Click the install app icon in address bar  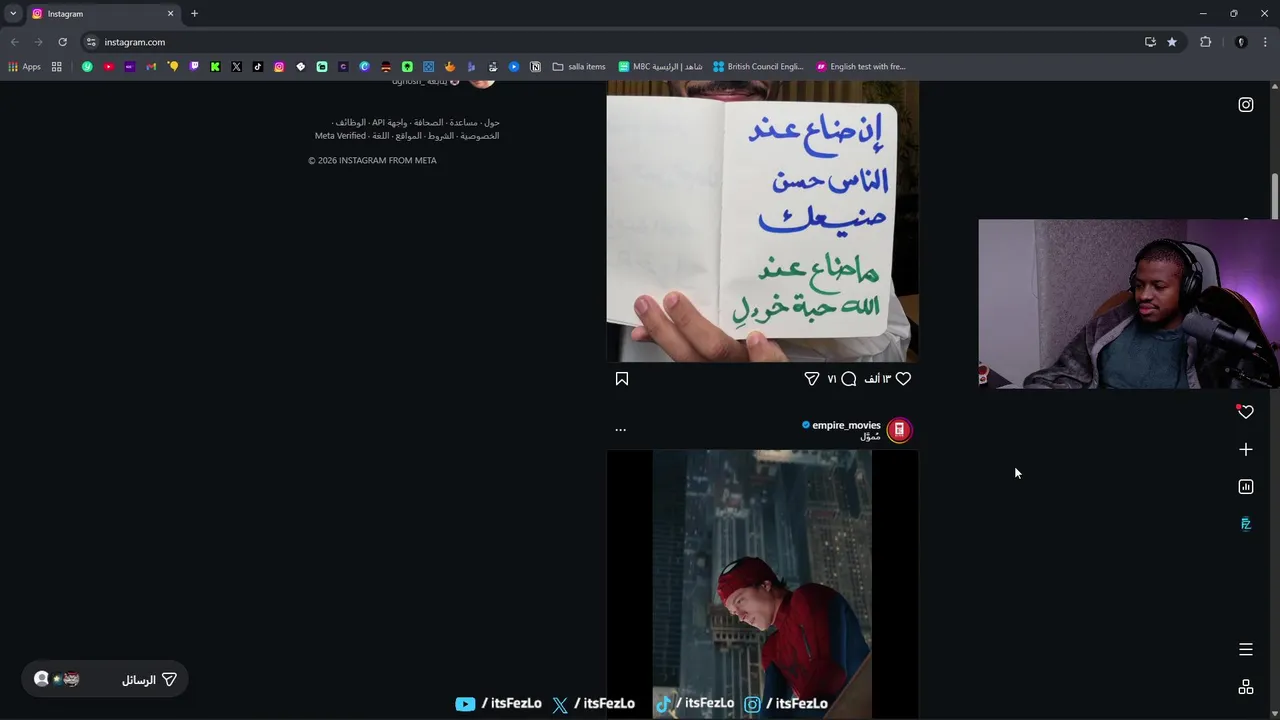point(1150,42)
